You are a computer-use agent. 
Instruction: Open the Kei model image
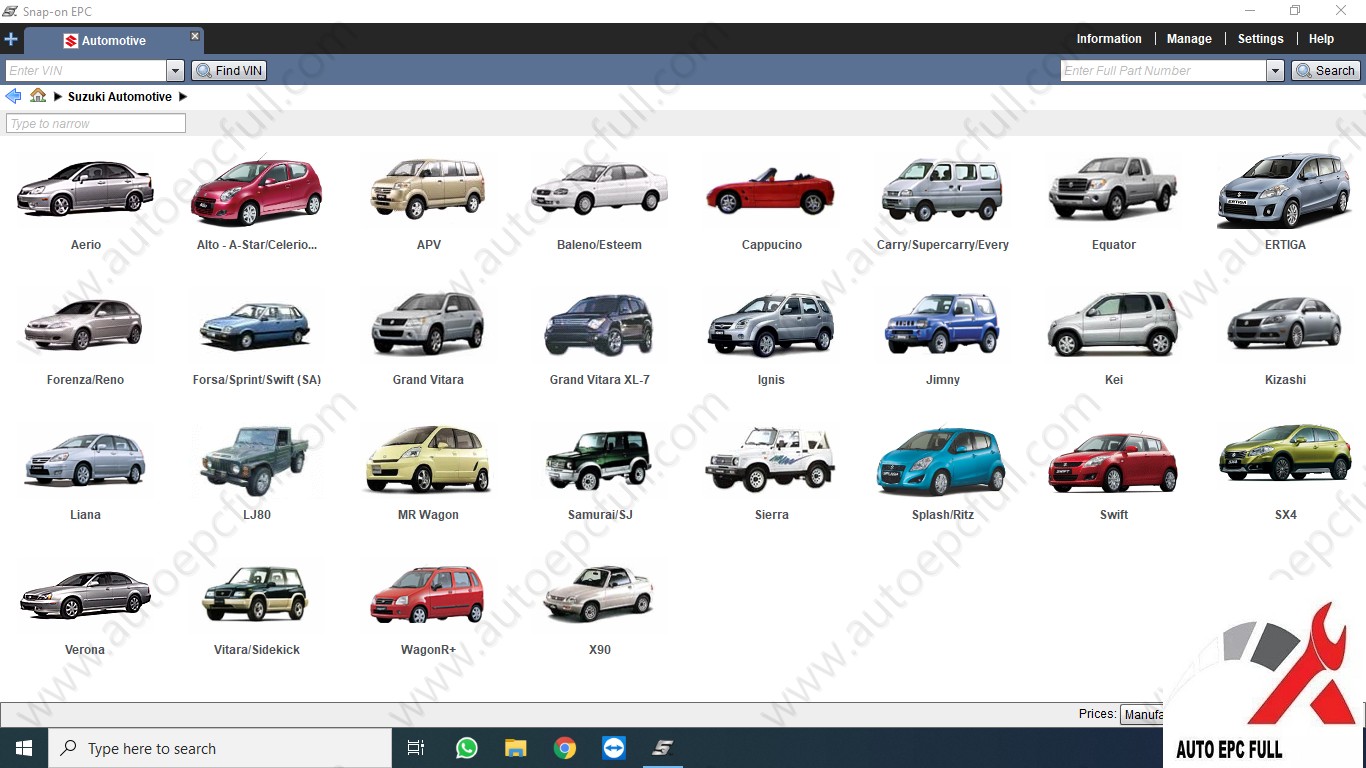coord(1113,324)
